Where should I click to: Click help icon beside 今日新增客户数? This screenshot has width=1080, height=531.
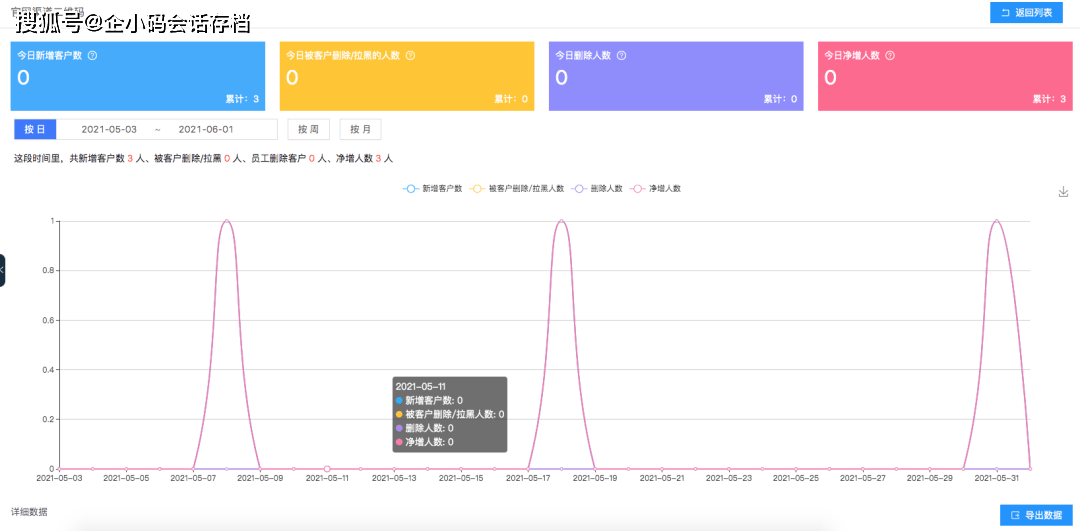point(92,56)
